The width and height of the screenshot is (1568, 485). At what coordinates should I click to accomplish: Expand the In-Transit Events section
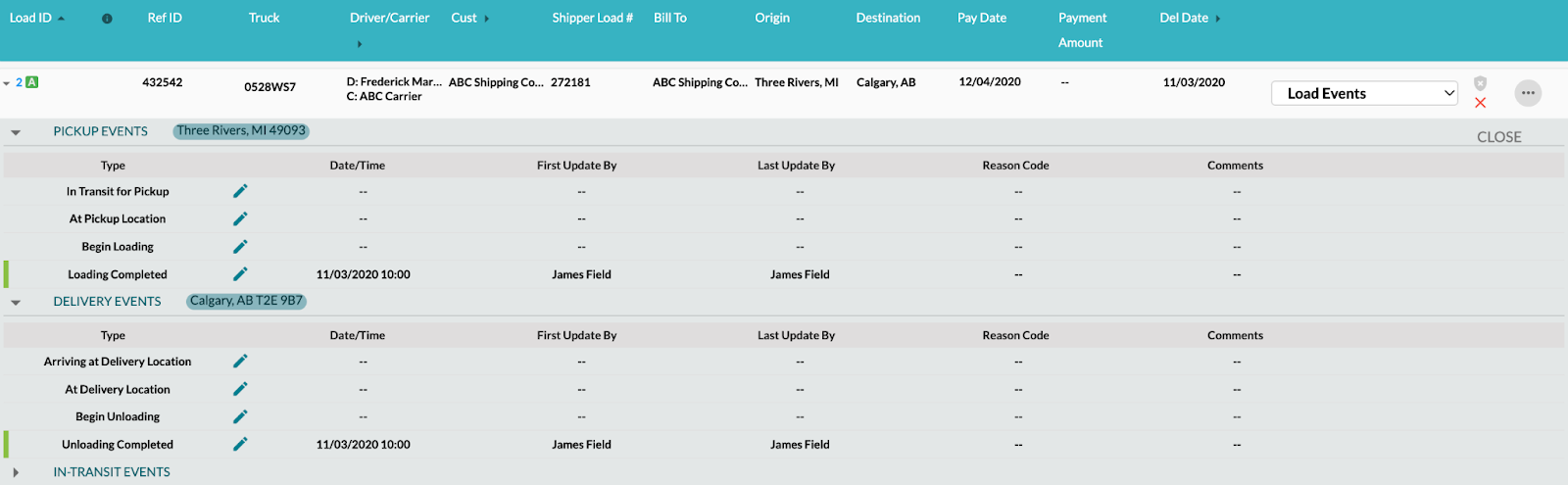(x=16, y=472)
